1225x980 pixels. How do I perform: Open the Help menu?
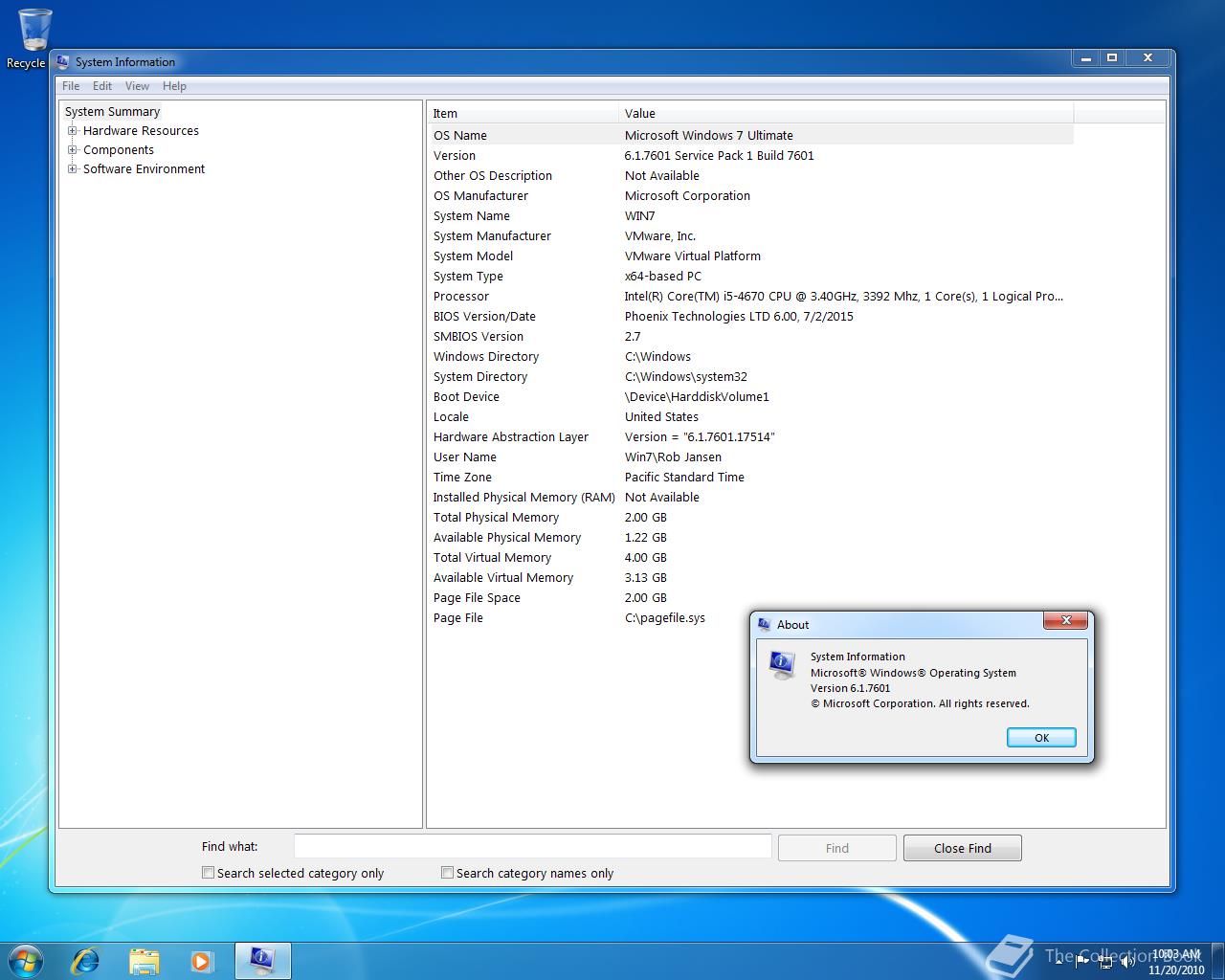[x=174, y=86]
